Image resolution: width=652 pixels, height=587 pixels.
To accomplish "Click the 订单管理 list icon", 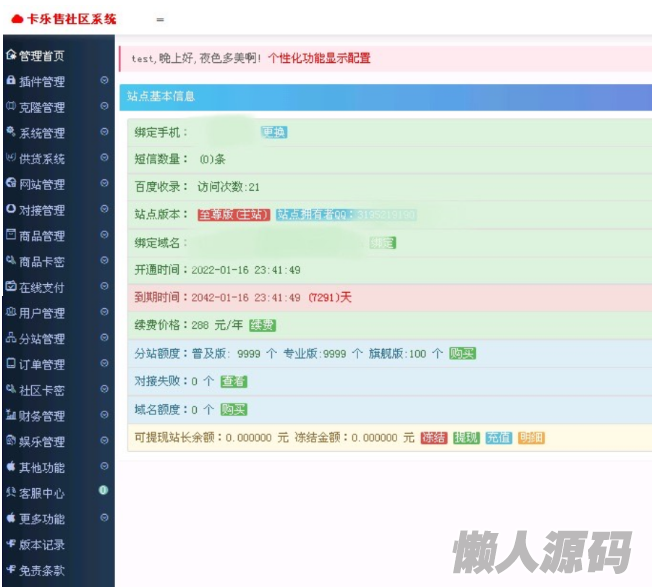I will point(11,363).
